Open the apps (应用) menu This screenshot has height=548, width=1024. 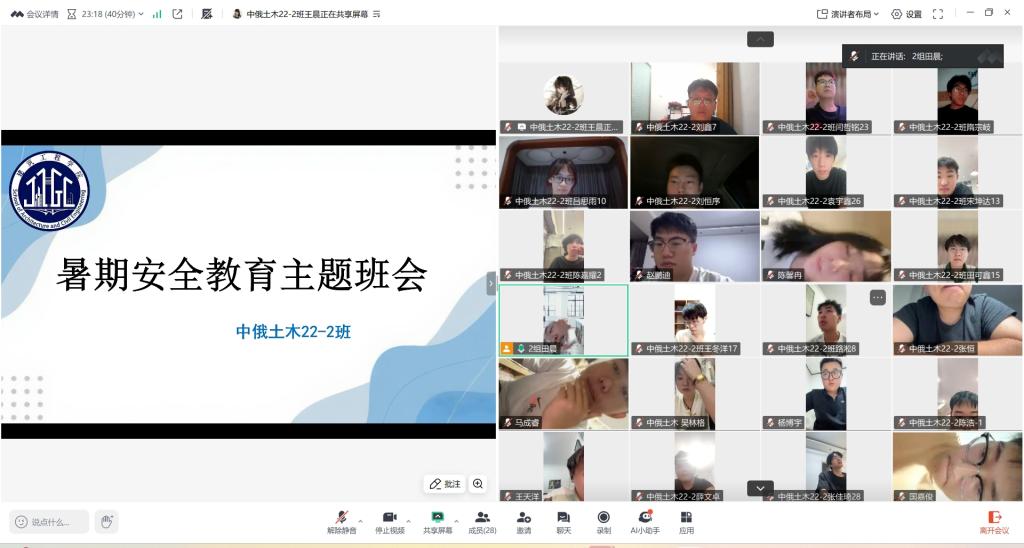[x=686, y=520]
